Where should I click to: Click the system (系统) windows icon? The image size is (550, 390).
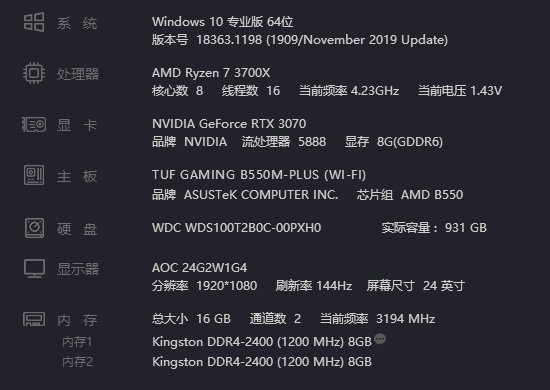point(34,22)
